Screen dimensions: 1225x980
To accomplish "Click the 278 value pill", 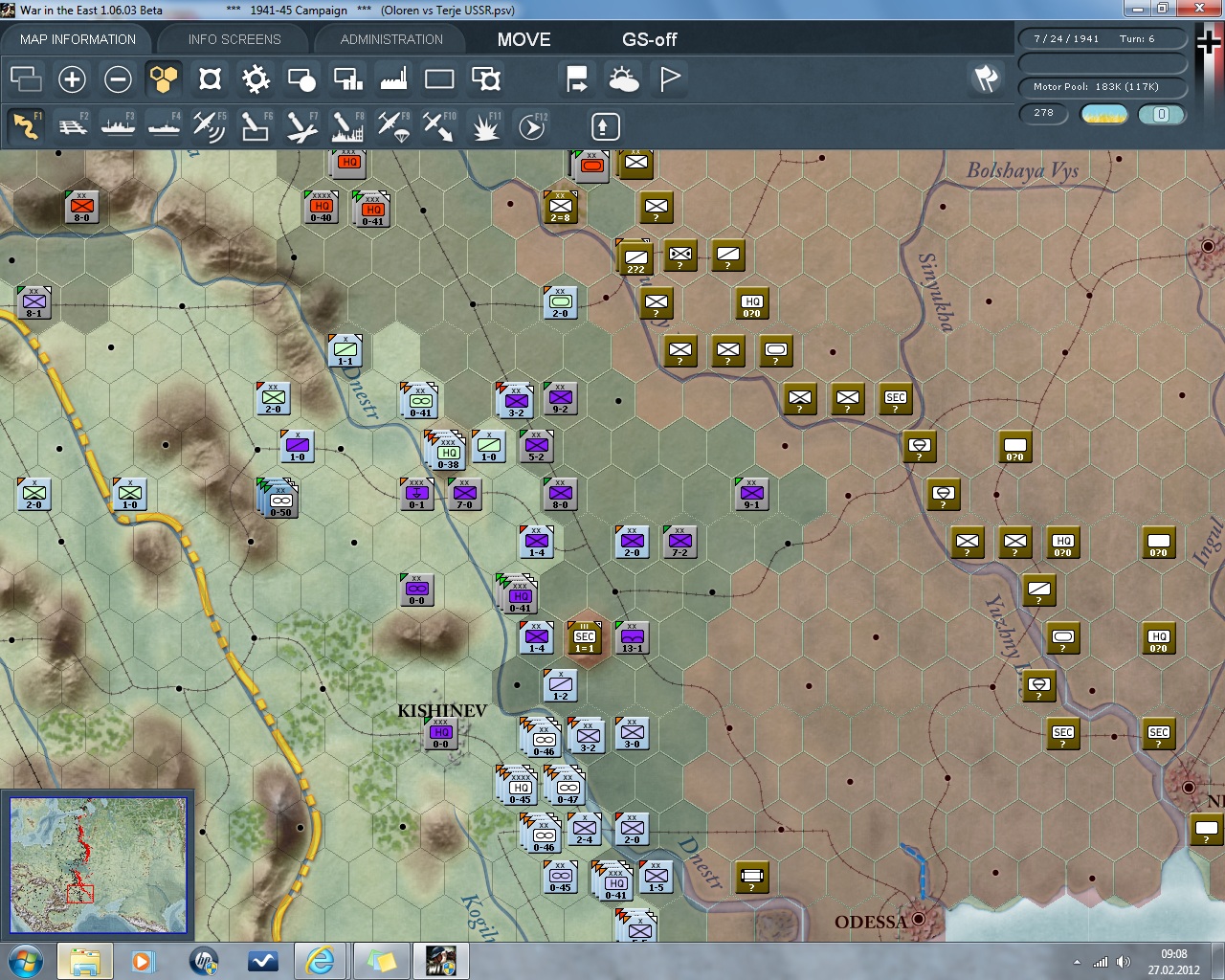I will tap(1044, 113).
